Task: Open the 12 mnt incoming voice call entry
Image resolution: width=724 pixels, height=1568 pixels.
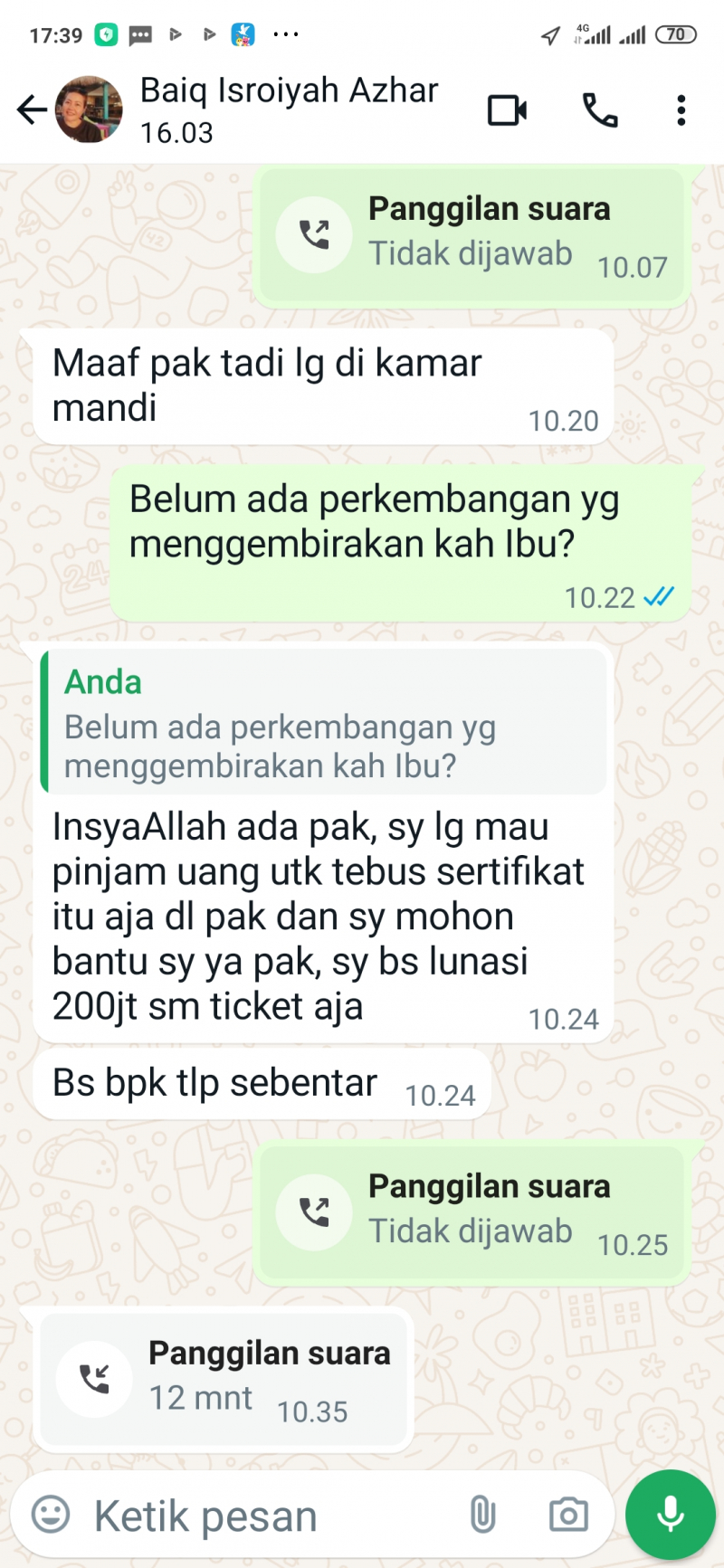Action: 224,1380
